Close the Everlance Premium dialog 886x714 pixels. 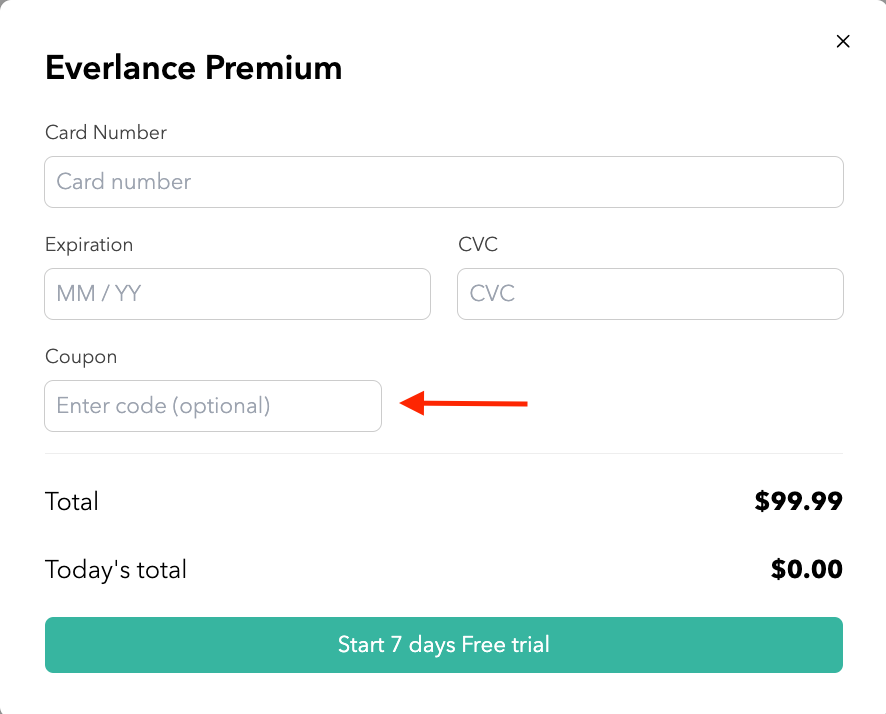pos(843,41)
